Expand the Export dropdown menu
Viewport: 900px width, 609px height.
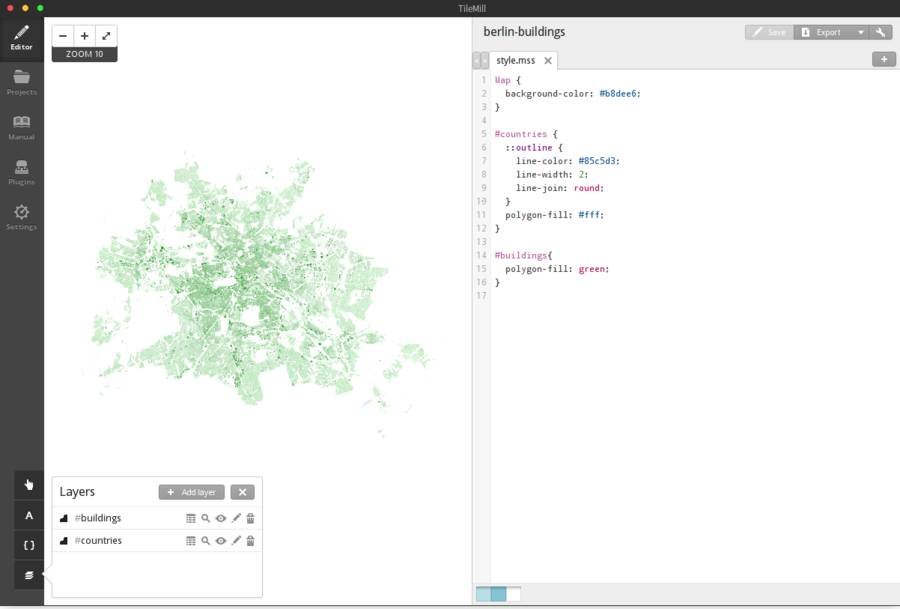click(860, 32)
